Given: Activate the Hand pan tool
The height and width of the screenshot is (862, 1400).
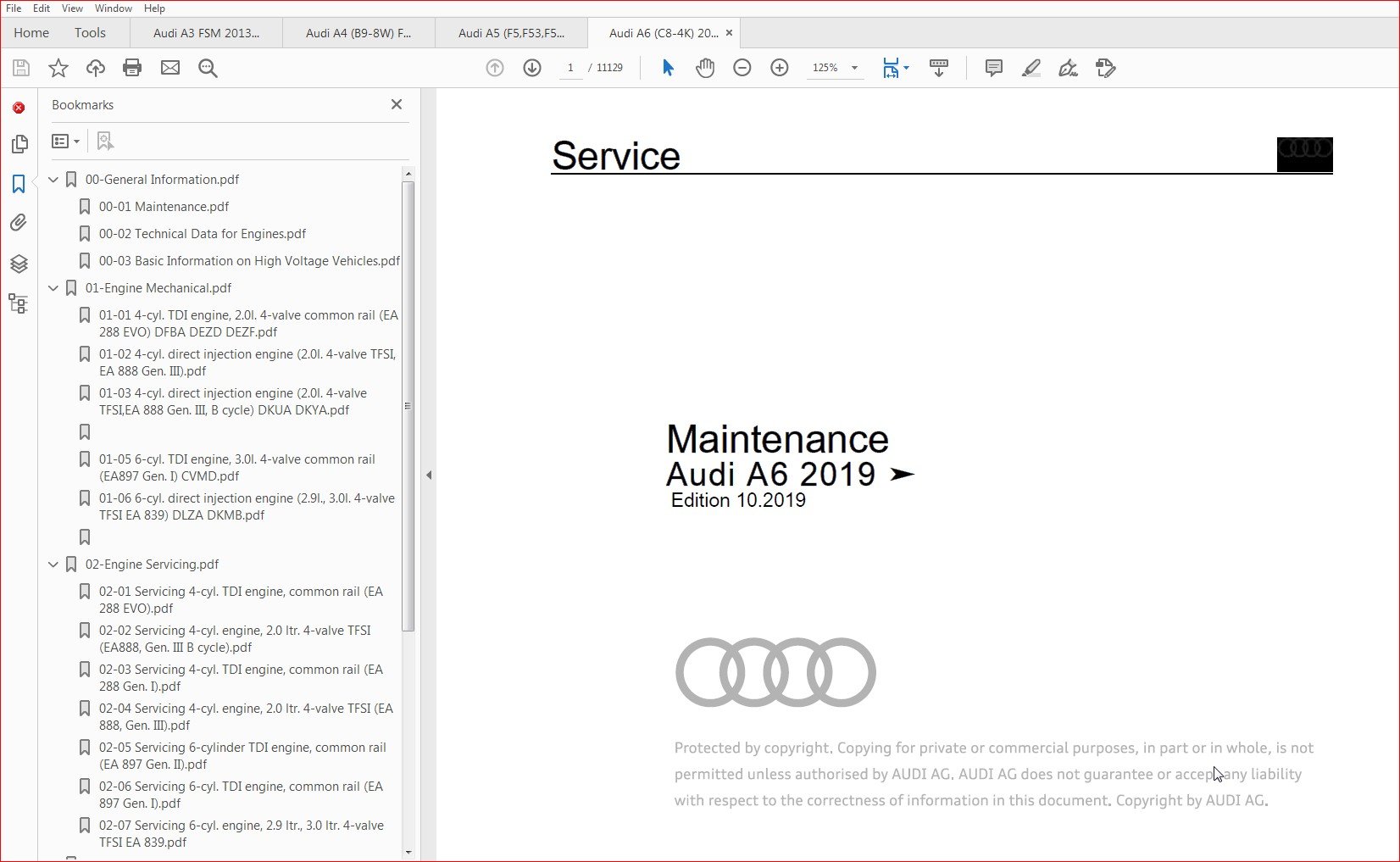Looking at the screenshot, I should pyautogui.click(x=705, y=68).
